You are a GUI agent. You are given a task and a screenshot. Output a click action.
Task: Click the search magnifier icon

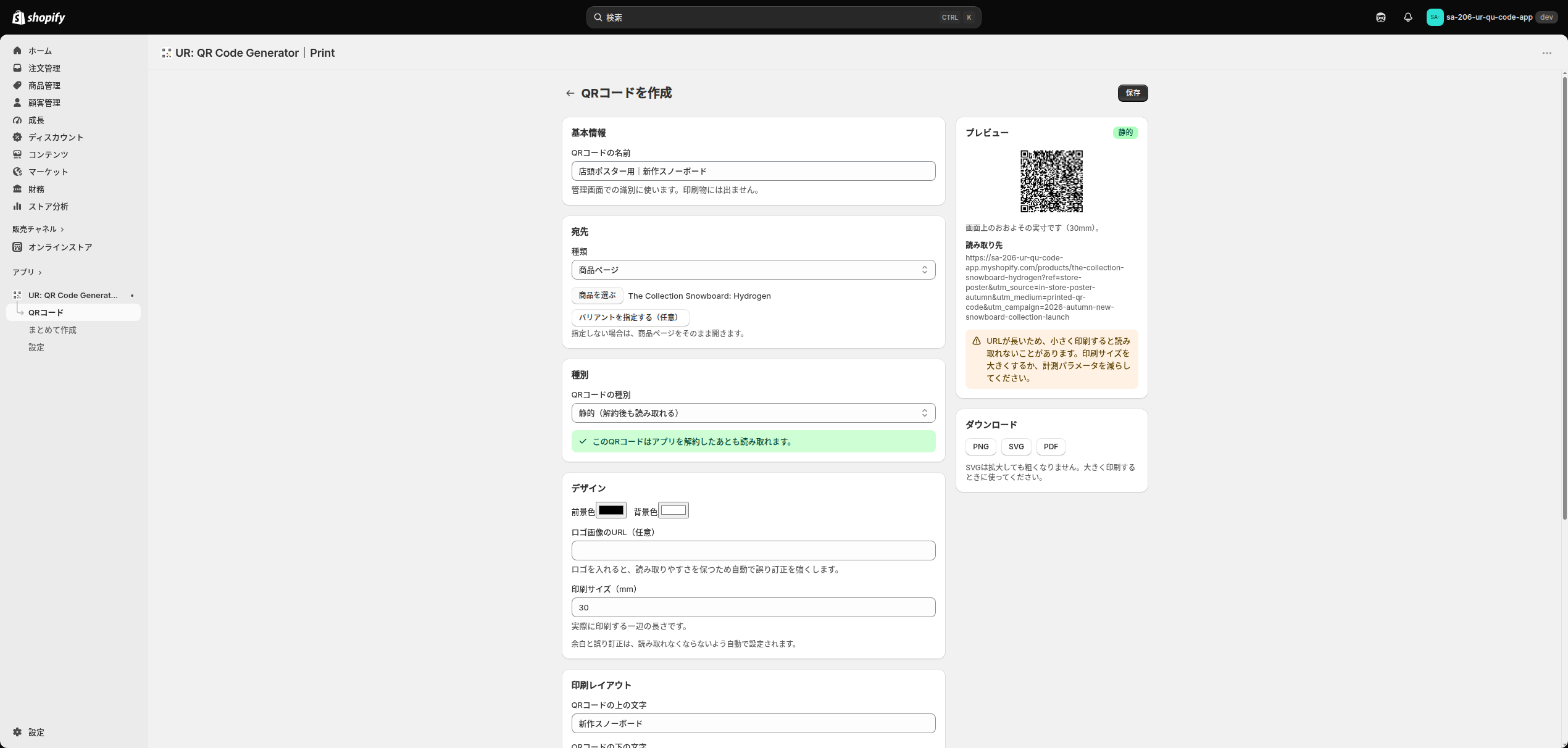pos(598,17)
